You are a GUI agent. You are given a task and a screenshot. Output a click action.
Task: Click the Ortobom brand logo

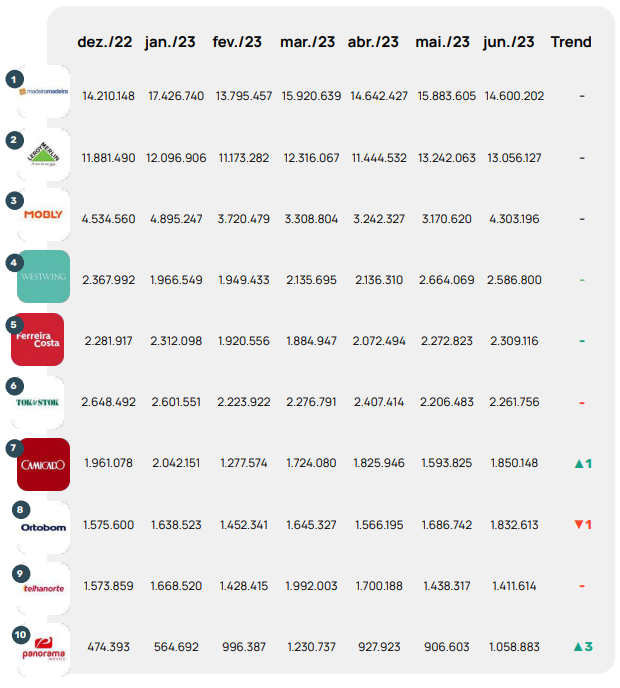pyautogui.click(x=44, y=526)
